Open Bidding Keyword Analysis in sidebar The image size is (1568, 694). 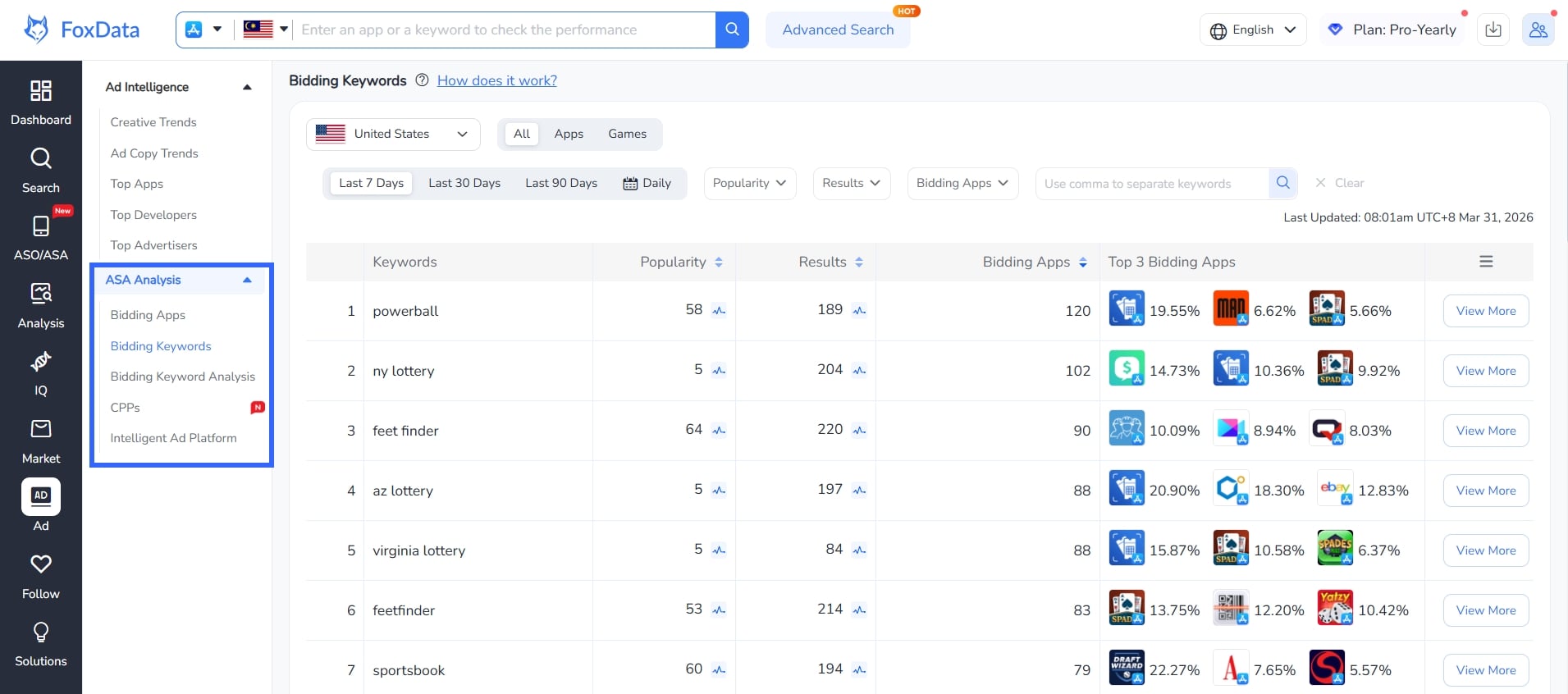183,377
